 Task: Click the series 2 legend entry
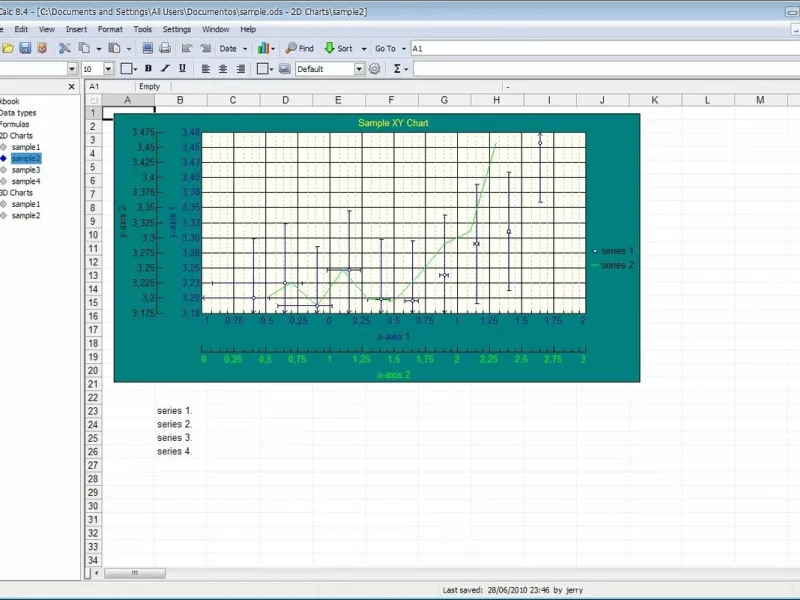coord(612,265)
